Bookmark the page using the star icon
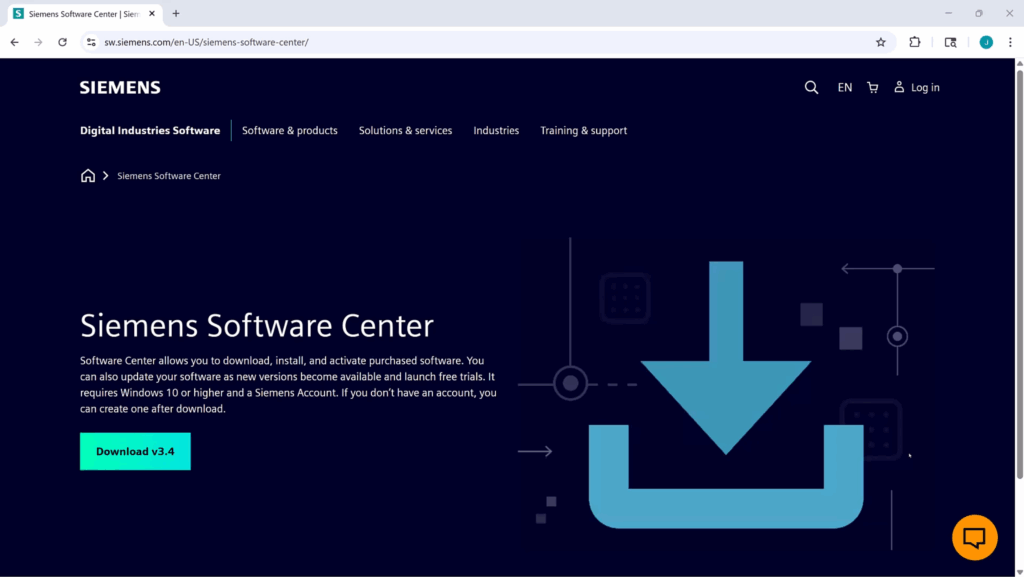The height and width of the screenshot is (577, 1024). click(880, 42)
